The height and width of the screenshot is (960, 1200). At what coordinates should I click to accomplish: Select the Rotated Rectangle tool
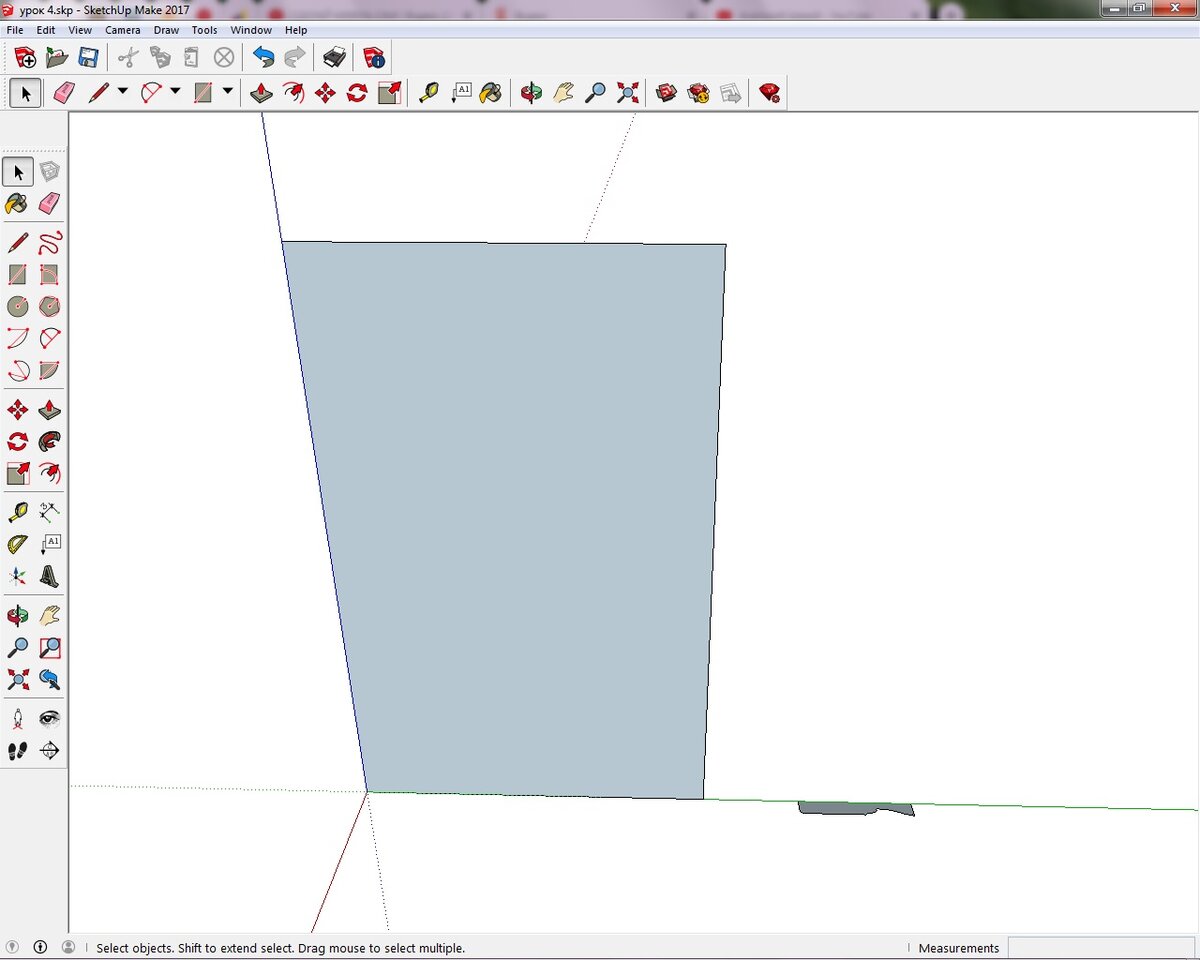(49, 274)
